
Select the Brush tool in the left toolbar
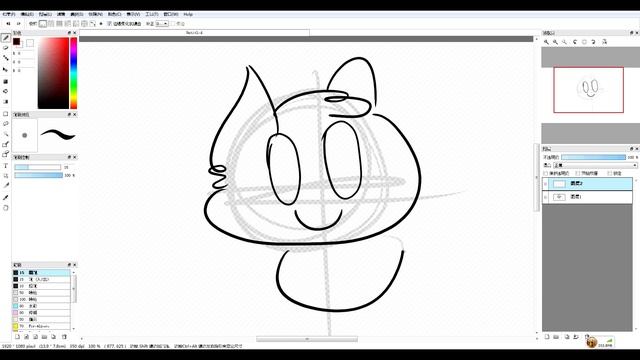[x=6, y=38]
